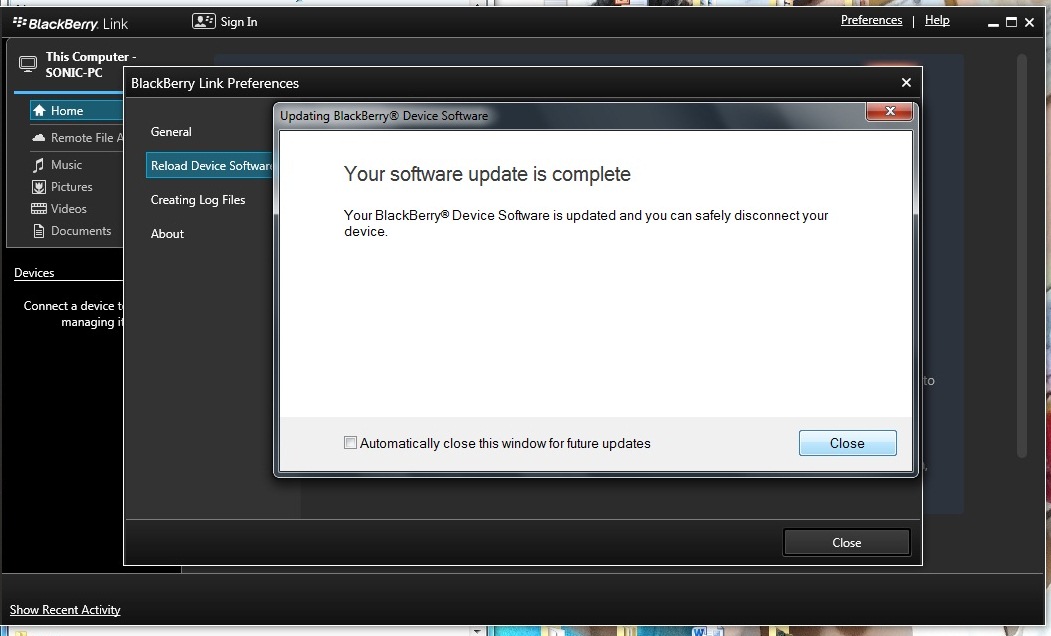This screenshot has width=1051, height=636.
Task: Click the Videos film icon
Action: point(39,208)
